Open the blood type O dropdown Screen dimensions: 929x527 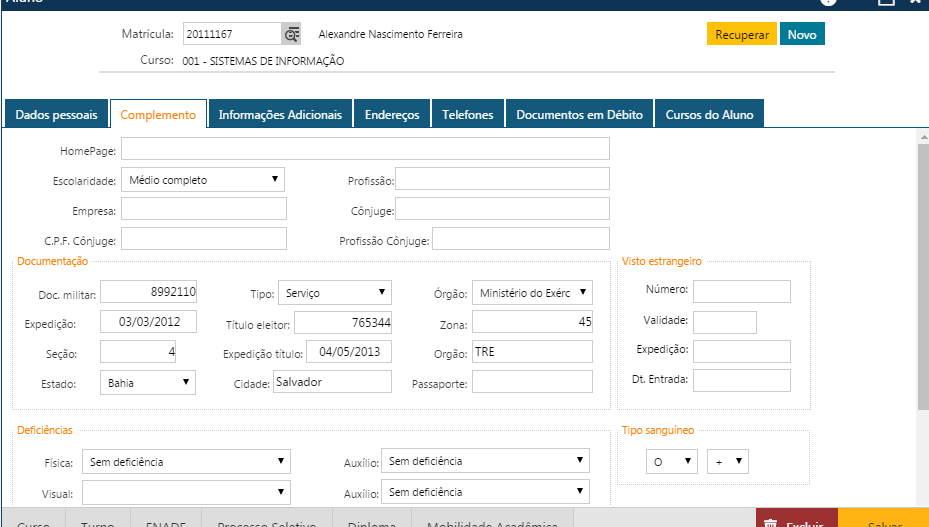671,461
